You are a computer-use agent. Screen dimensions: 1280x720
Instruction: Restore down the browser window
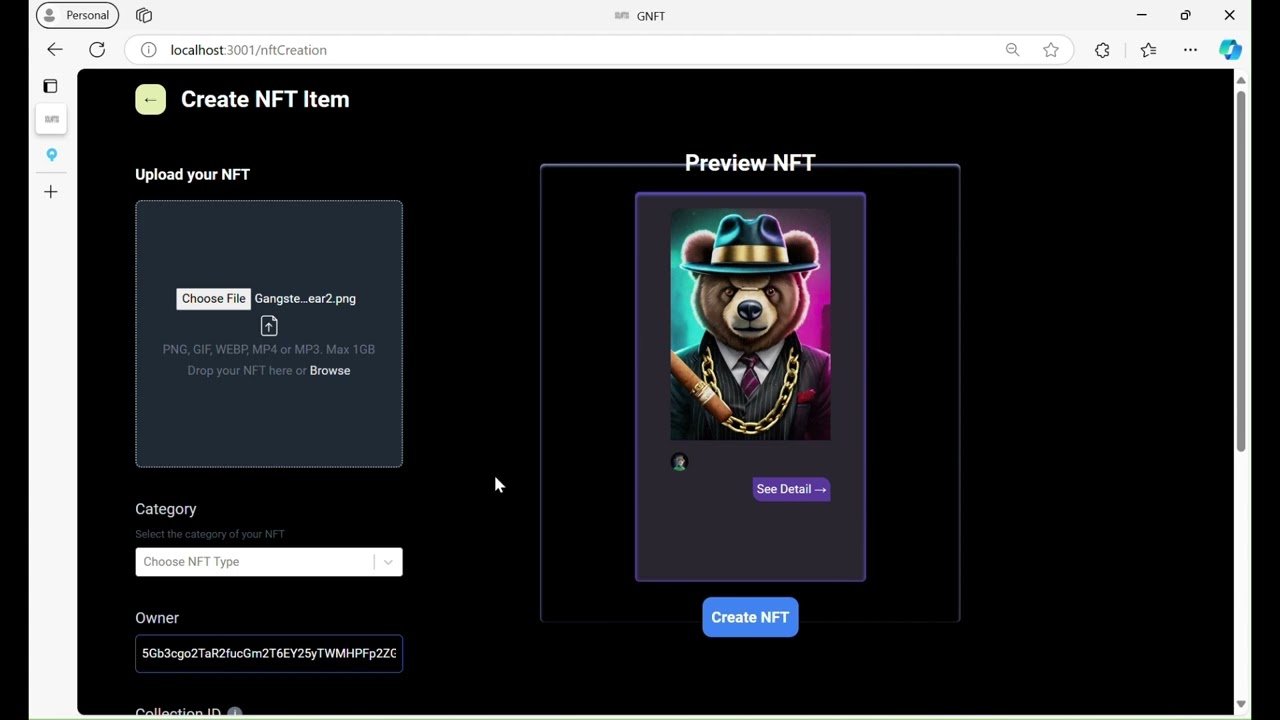[x=1185, y=15]
